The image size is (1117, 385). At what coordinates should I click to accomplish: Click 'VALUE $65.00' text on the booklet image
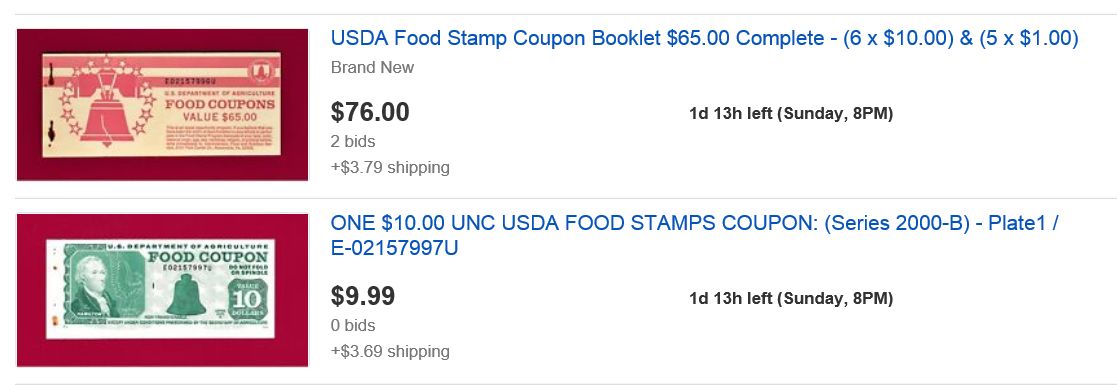point(220,117)
